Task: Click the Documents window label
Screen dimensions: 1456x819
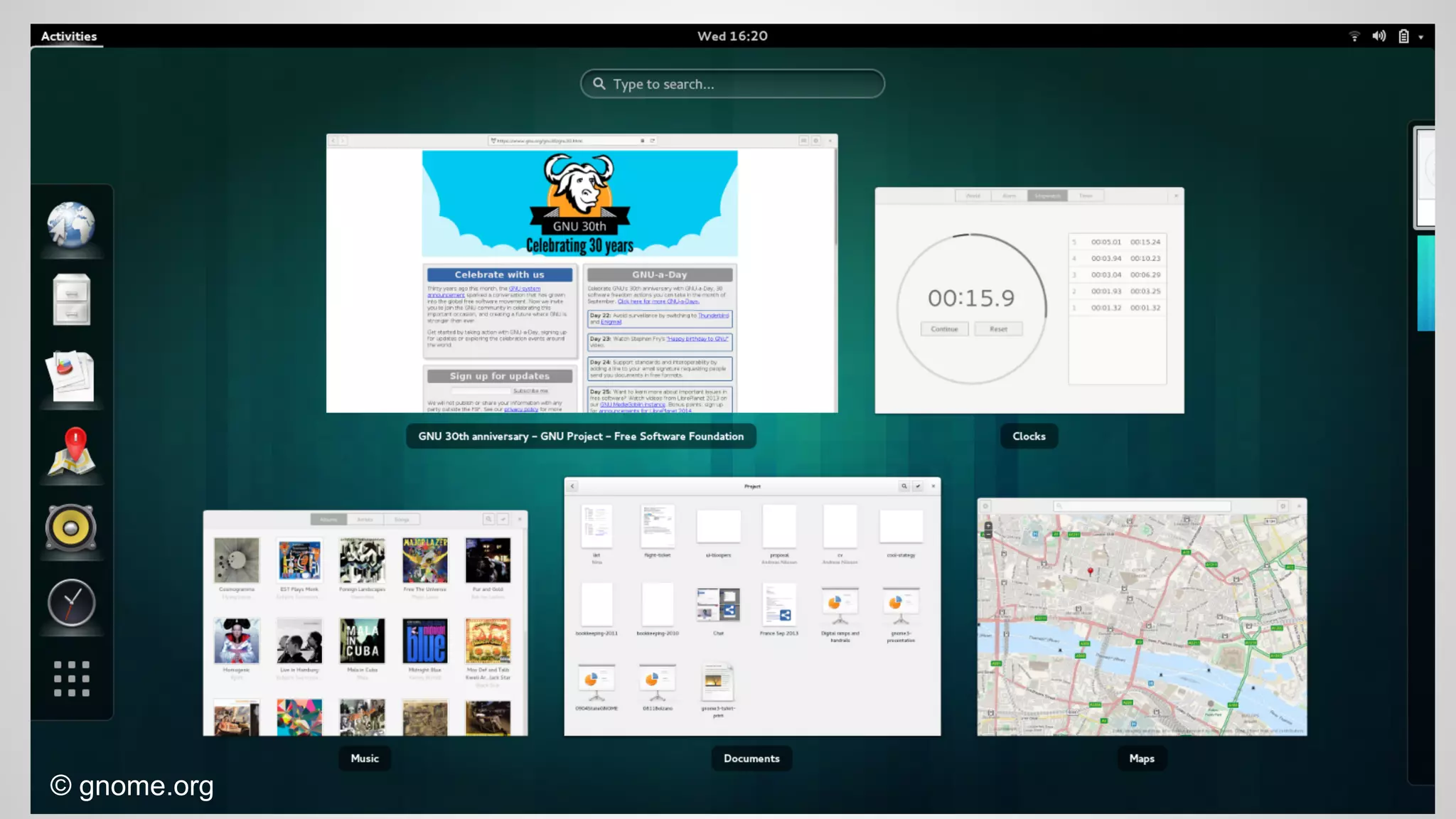Action: (x=751, y=759)
